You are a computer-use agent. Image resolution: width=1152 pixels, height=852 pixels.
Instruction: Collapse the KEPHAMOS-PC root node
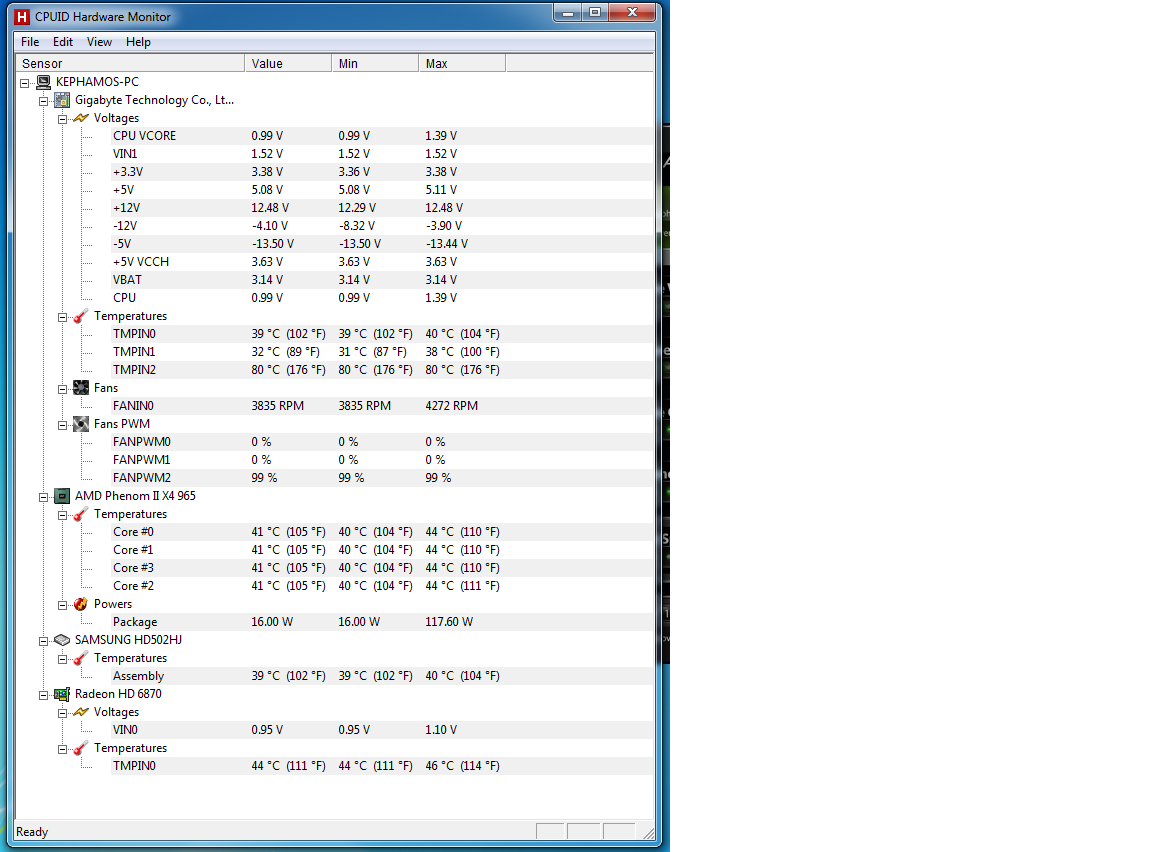click(x=24, y=83)
